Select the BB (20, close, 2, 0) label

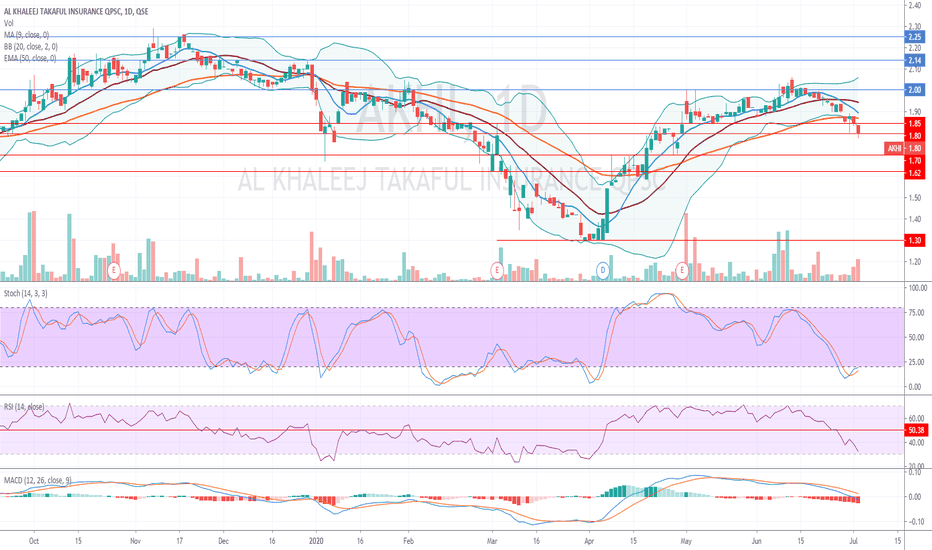30,46
